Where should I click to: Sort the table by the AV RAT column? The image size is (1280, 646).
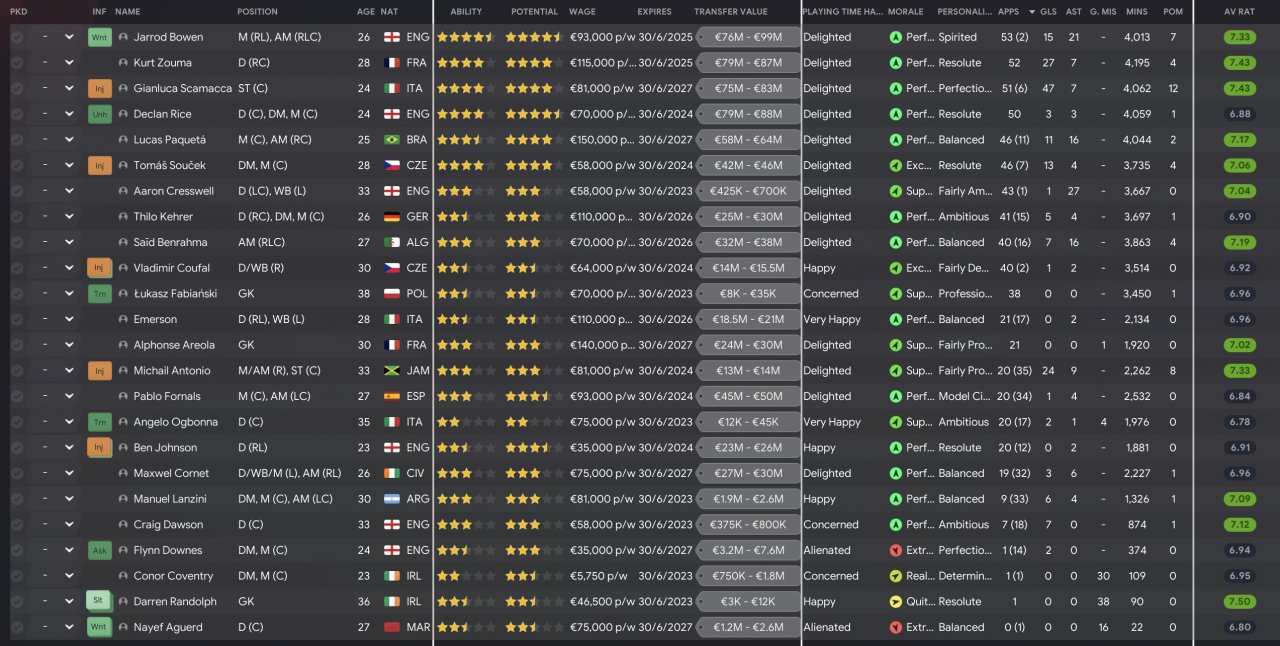(x=1237, y=12)
